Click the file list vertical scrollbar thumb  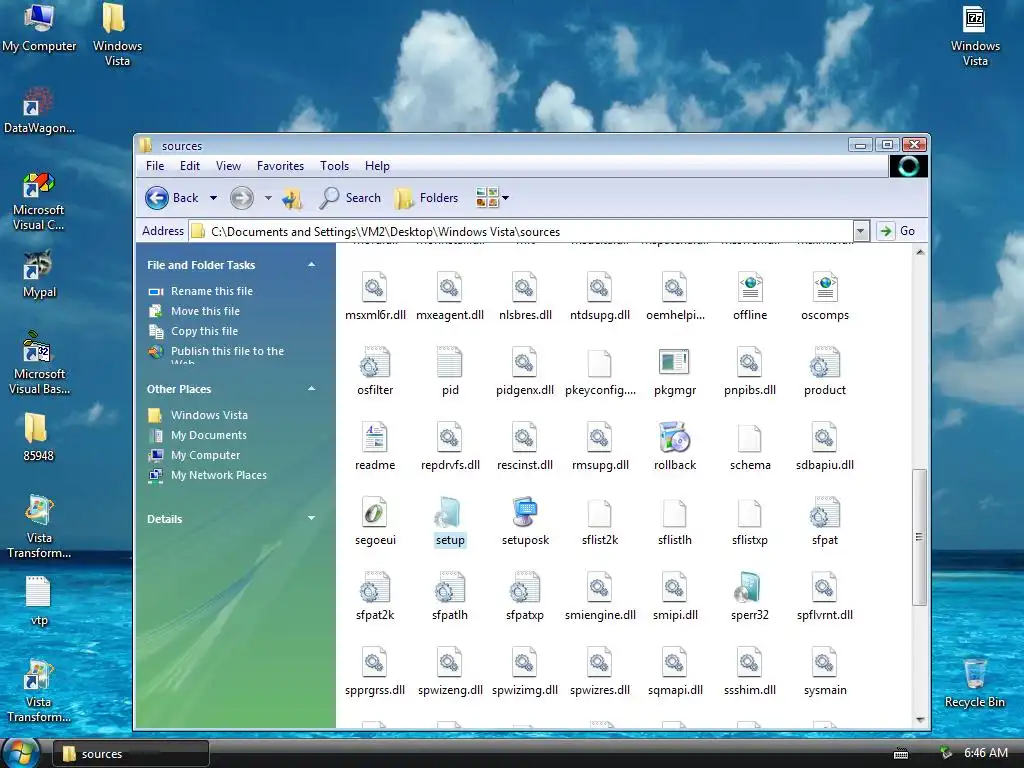pos(920,537)
